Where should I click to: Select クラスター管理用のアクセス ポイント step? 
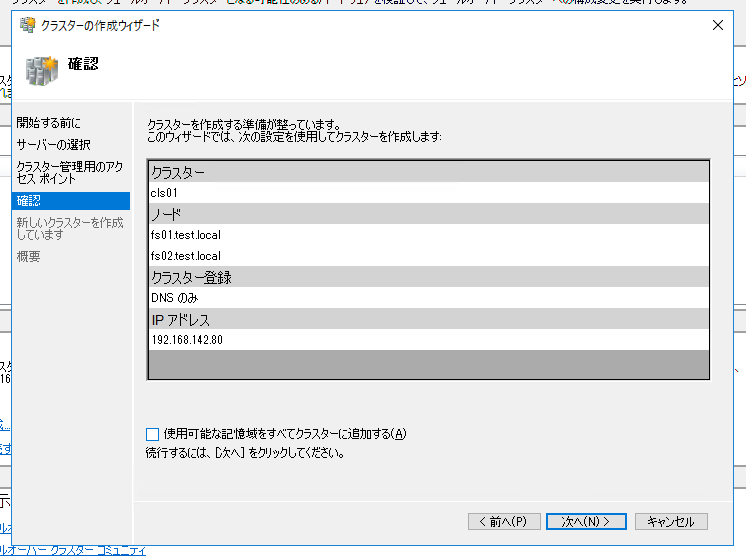click(69, 172)
